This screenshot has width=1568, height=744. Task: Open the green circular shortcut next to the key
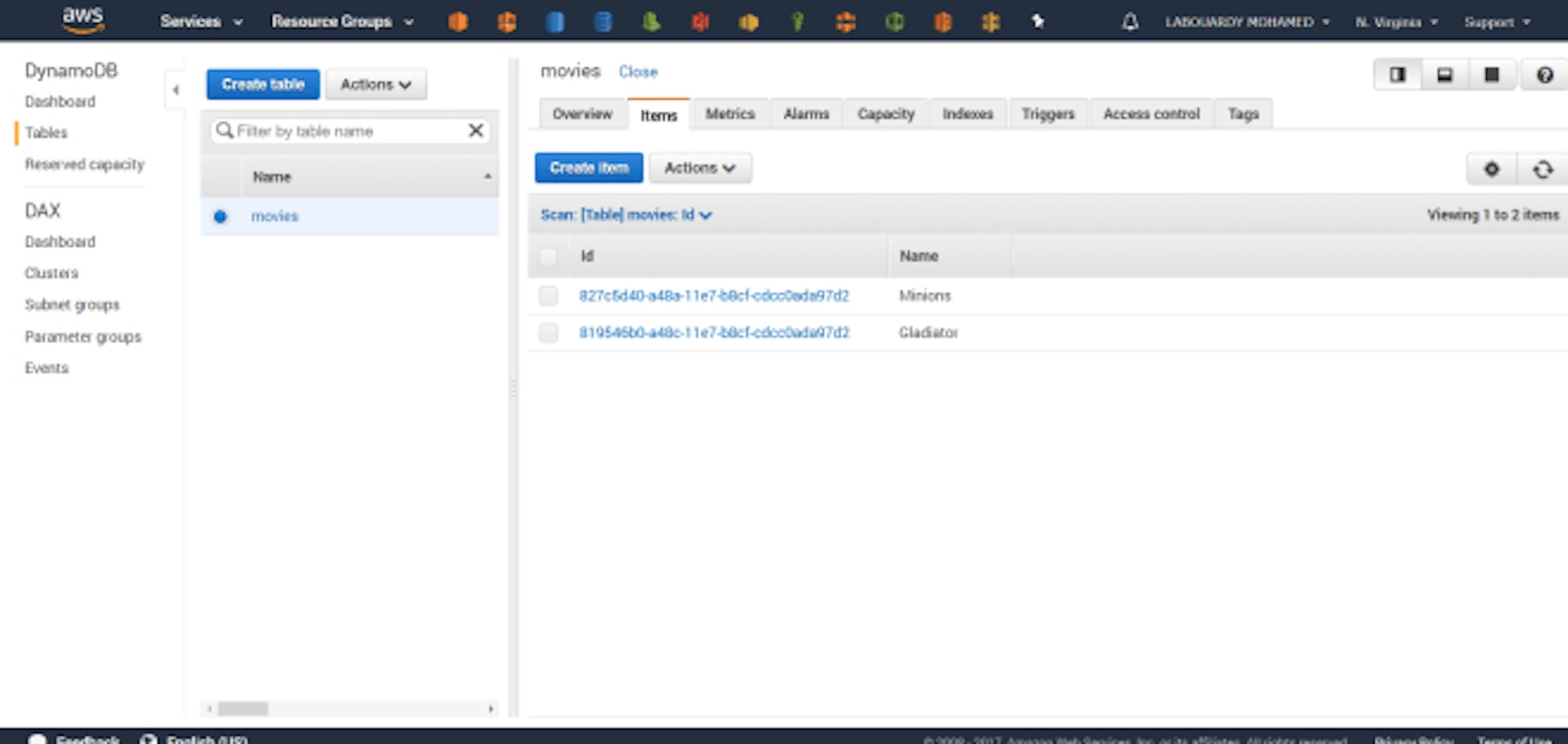click(894, 22)
